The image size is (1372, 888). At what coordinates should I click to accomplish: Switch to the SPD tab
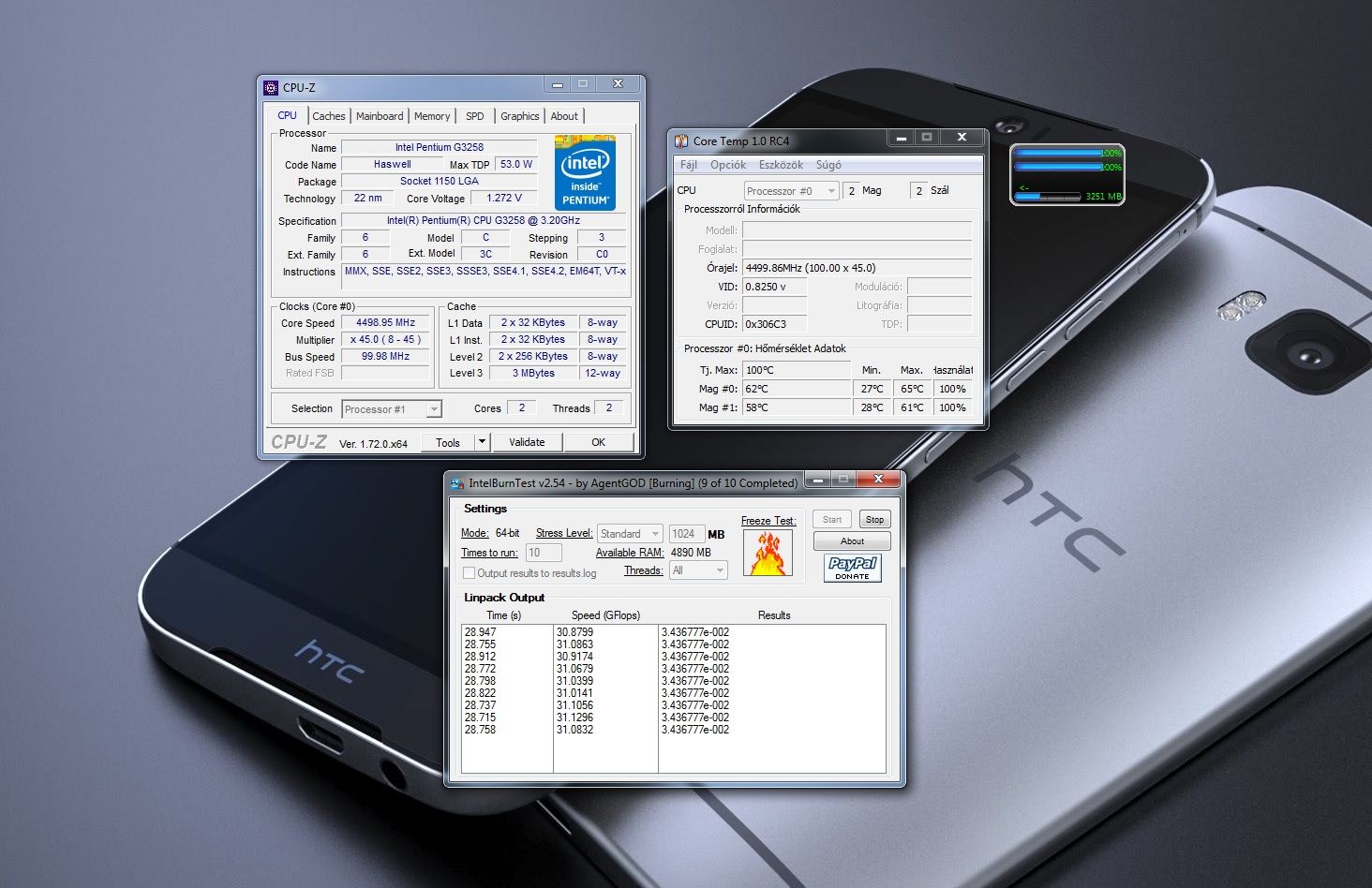pos(475,116)
